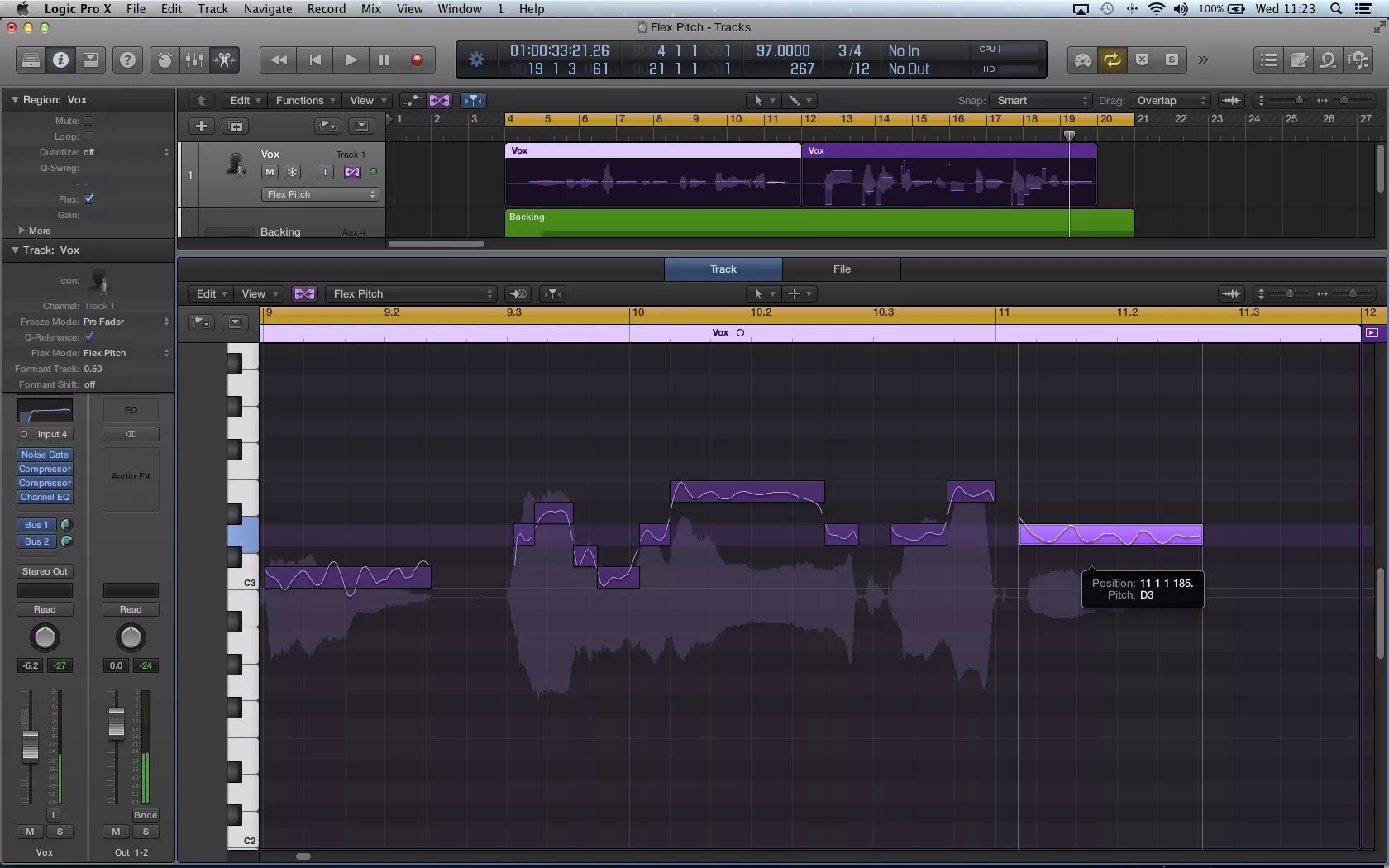Enable Low Latency Mode gauge button
The width and height of the screenshot is (1389, 868).
pyautogui.click(x=1082, y=60)
